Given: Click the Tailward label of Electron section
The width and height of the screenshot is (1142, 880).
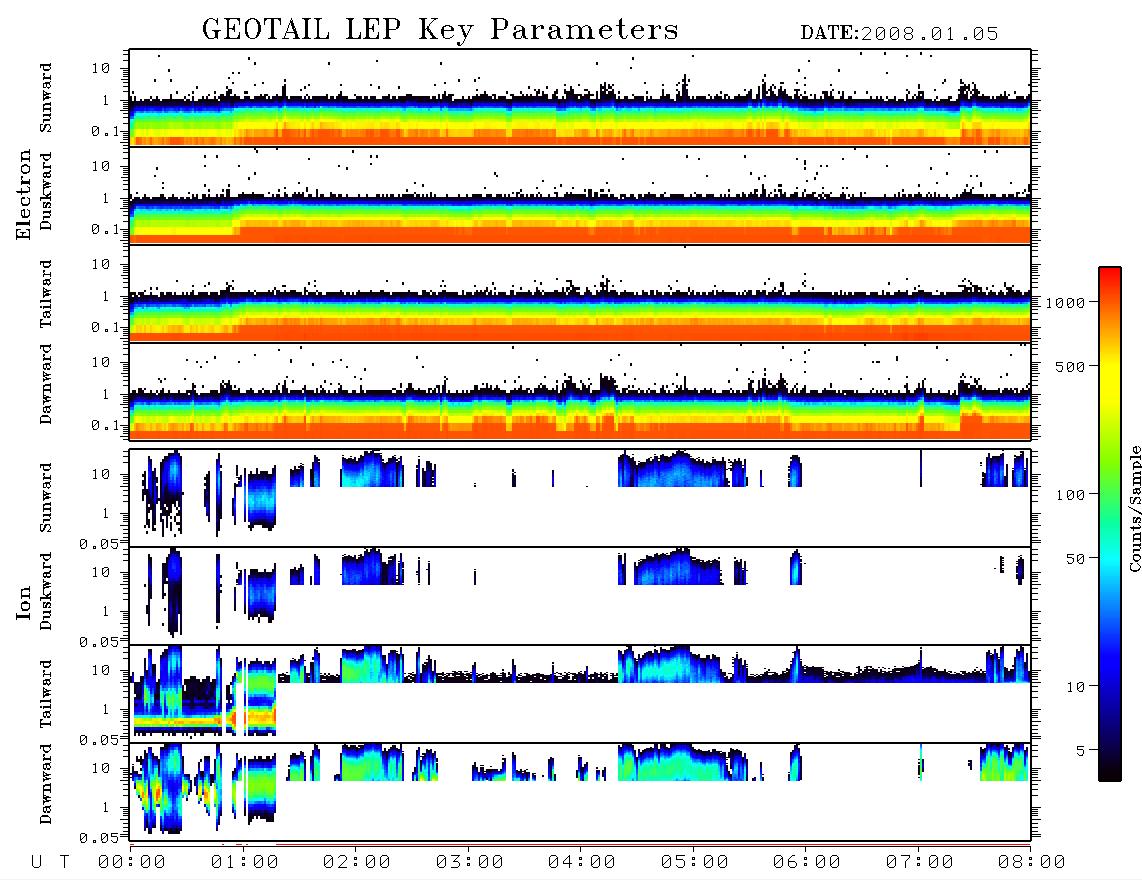Looking at the screenshot, I should (x=46, y=294).
